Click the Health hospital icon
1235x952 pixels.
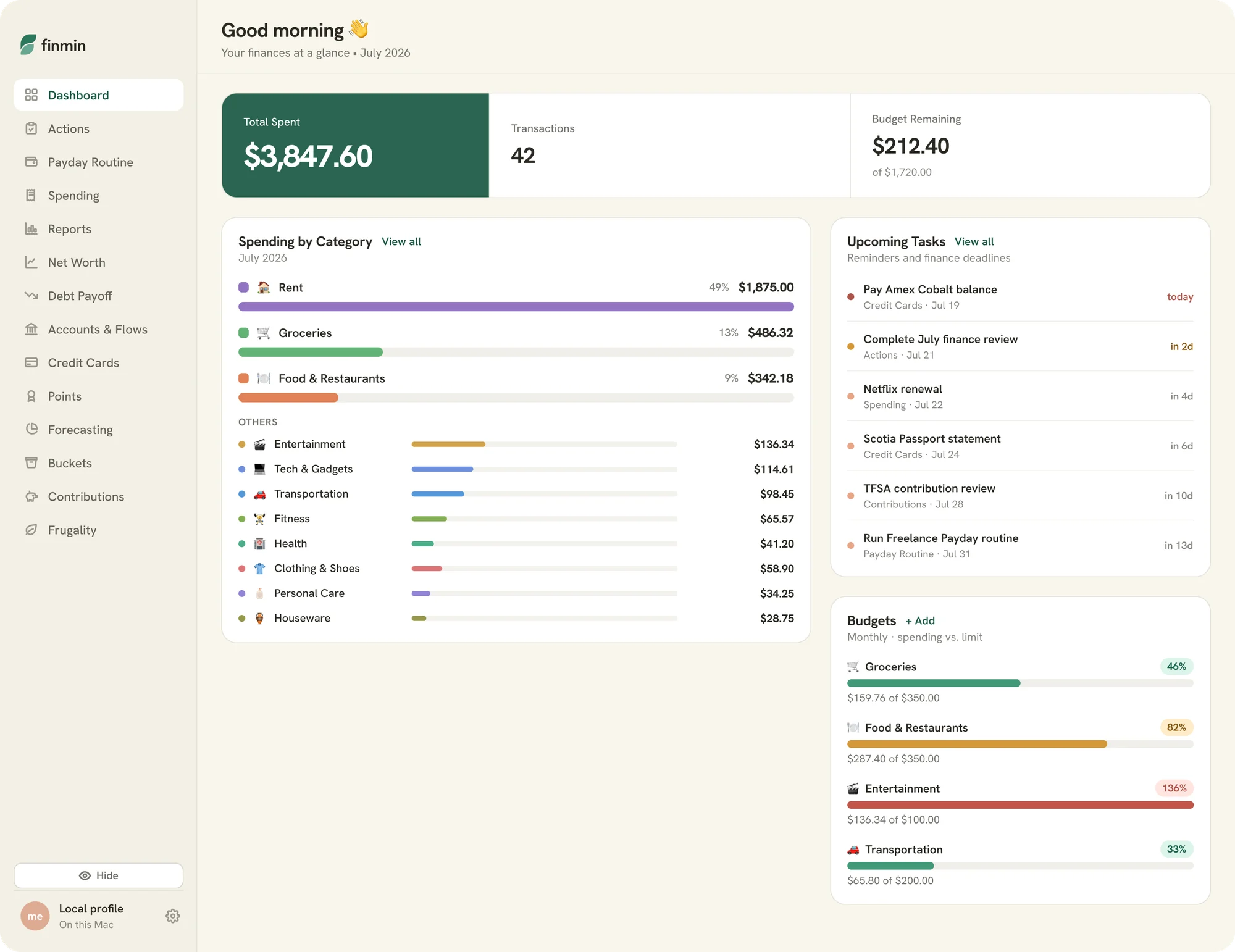[260, 543]
